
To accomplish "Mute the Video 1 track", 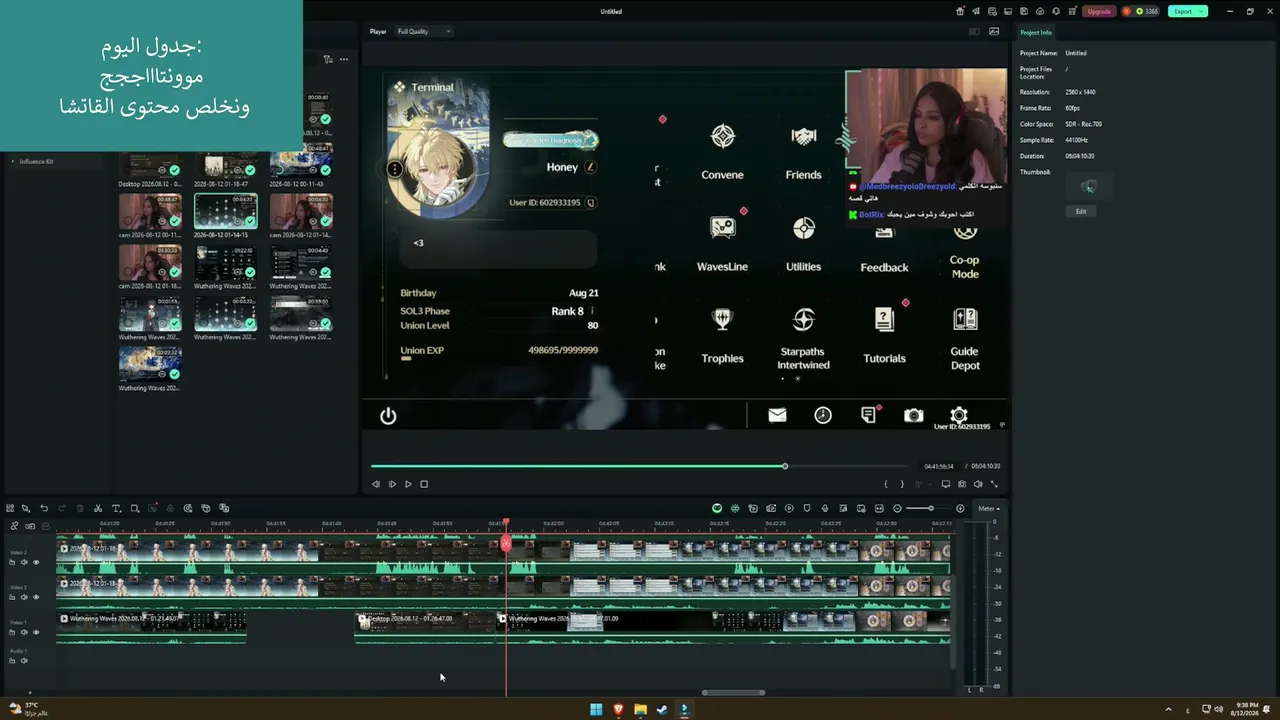I will pyautogui.click(x=24, y=632).
